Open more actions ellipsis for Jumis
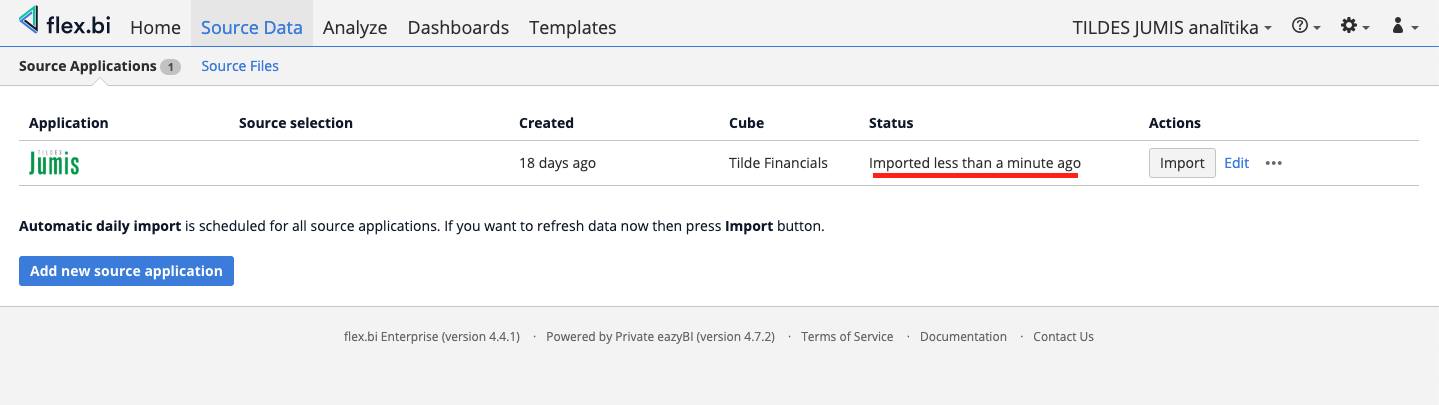Image resolution: width=1439 pixels, height=405 pixels. point(1273,163)
